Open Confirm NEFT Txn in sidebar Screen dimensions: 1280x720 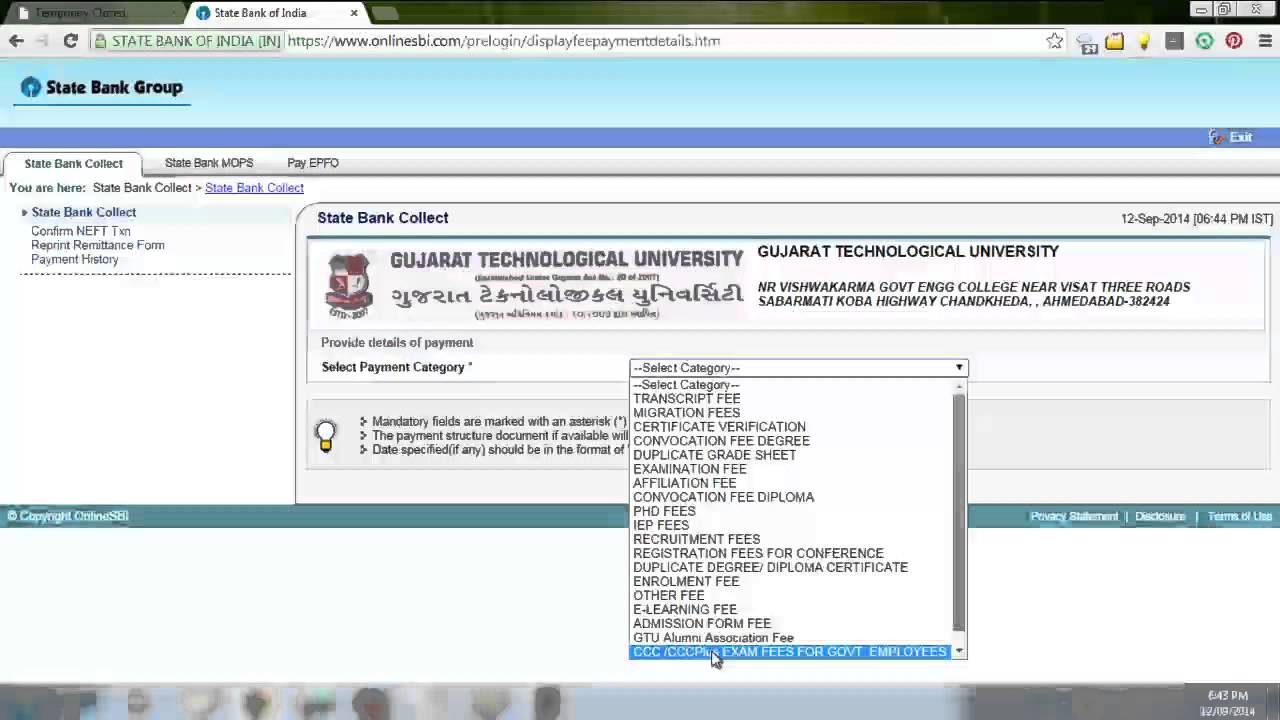tap(80, 231)
